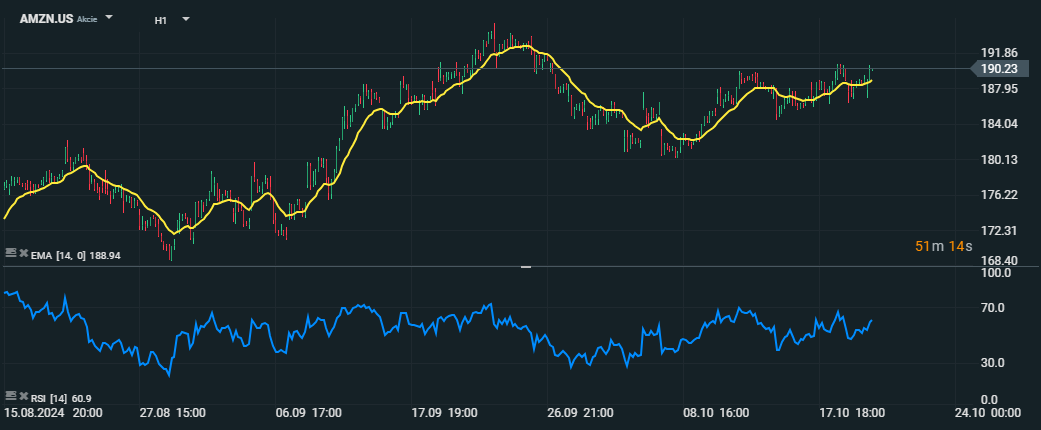
Task: Click the 26.09 21:00 time axis label
Action: click(582, 412)
